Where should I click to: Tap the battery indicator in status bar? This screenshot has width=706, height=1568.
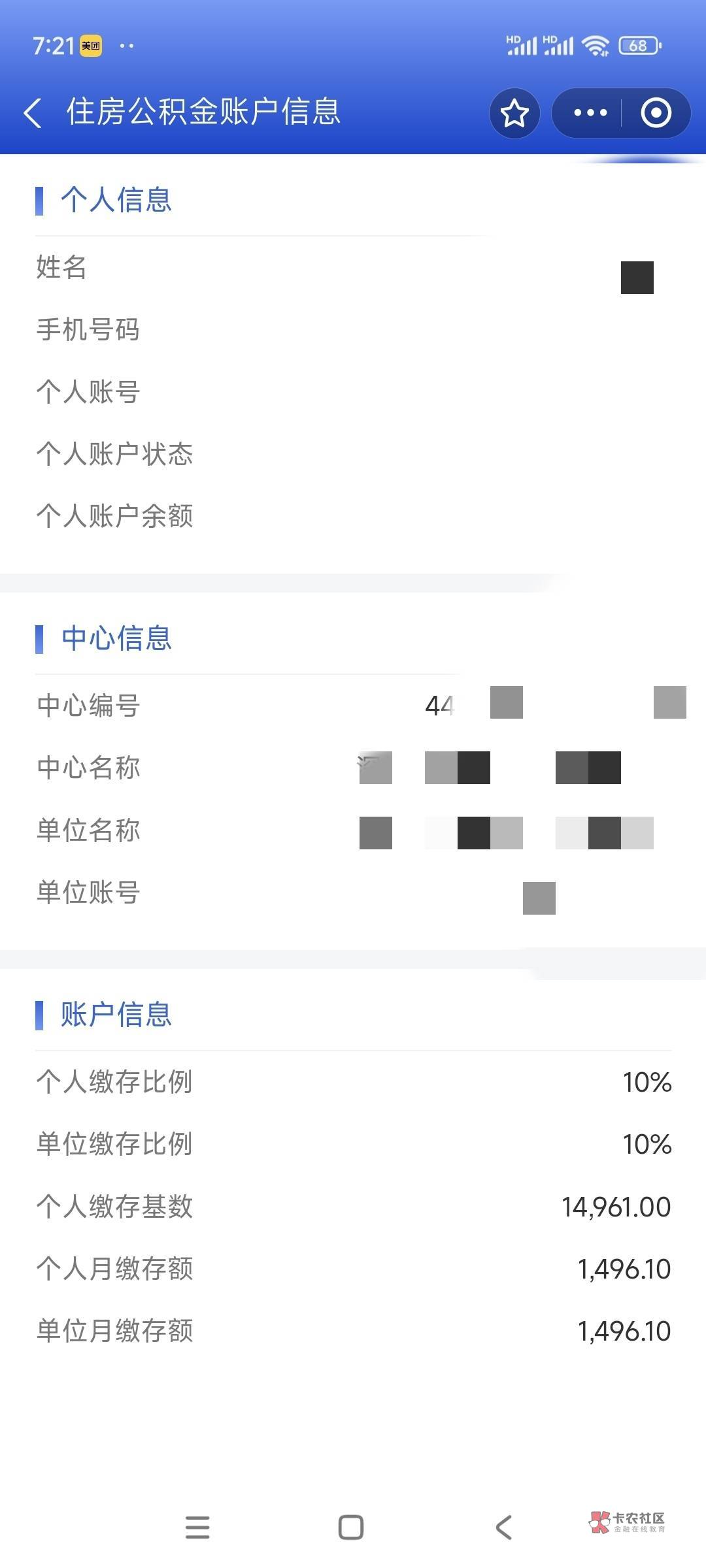point(639,46)
